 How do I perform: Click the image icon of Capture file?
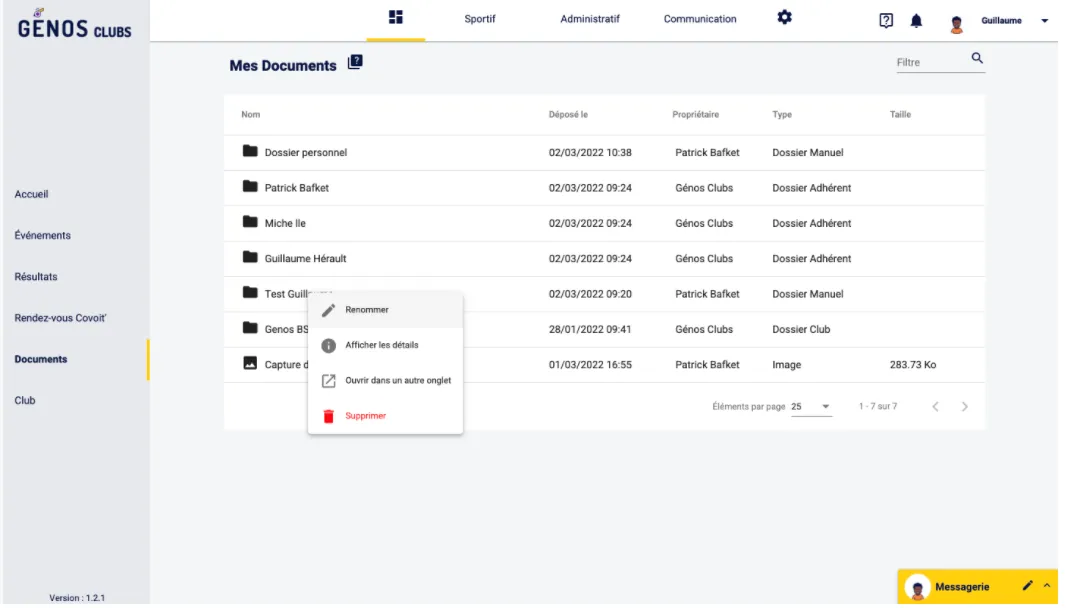point(250,364)
